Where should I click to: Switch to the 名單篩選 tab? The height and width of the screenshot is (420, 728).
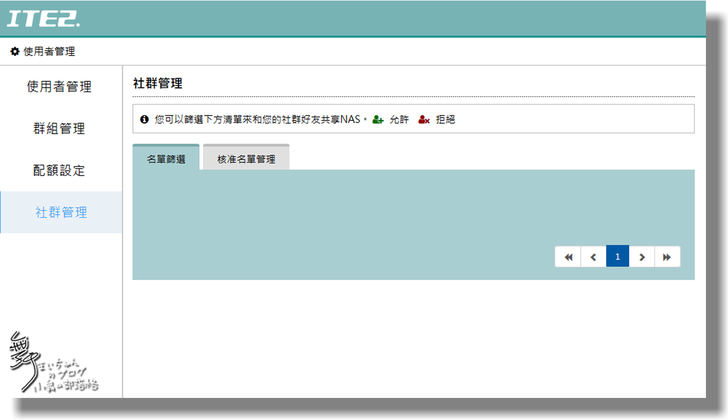(166, 158)
